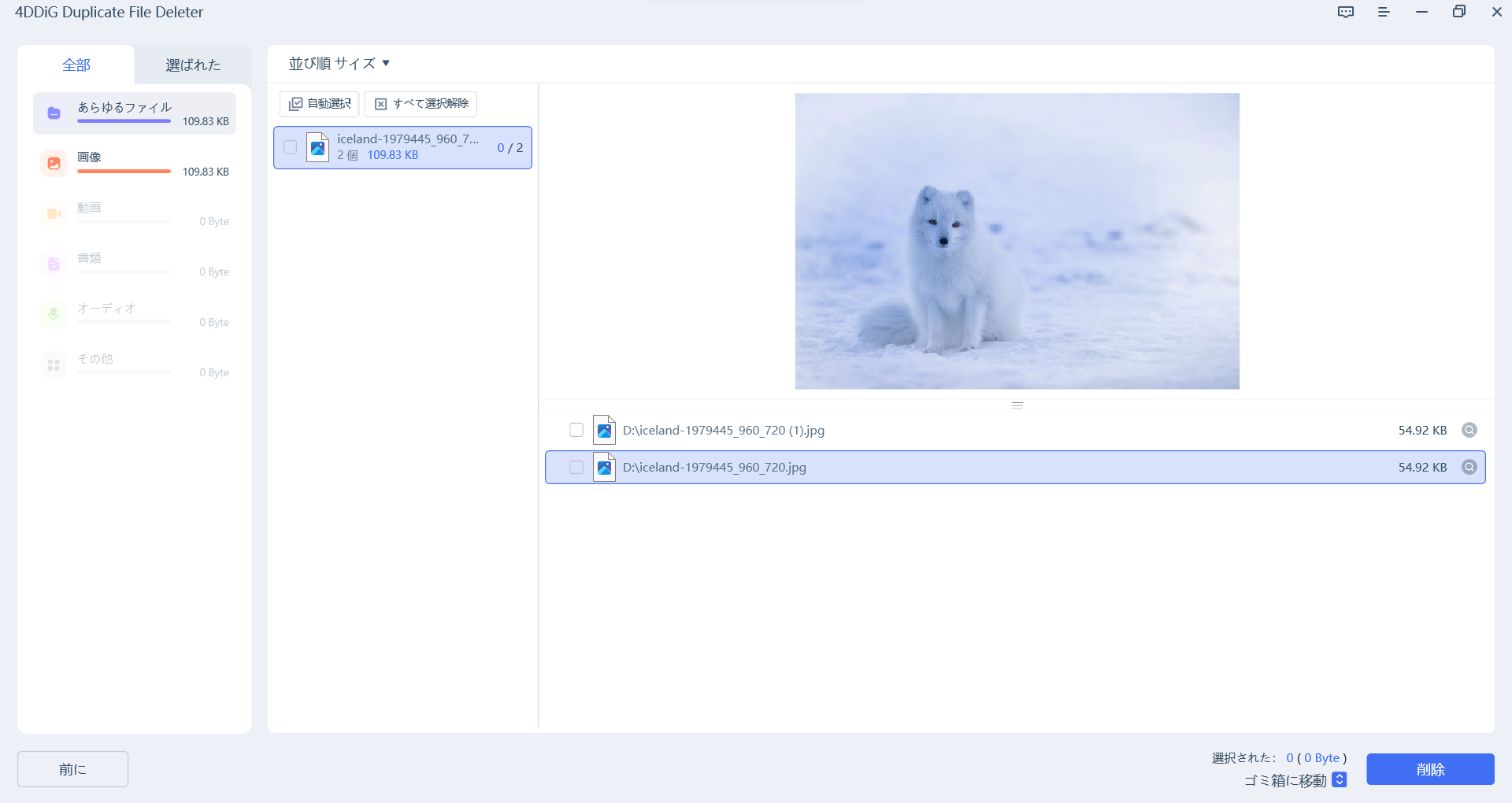Image resolution: width=1512 pixels, height=803 pixels.
Task: Expand the move to recycle bin selector
Action: tap(1340, 780)
